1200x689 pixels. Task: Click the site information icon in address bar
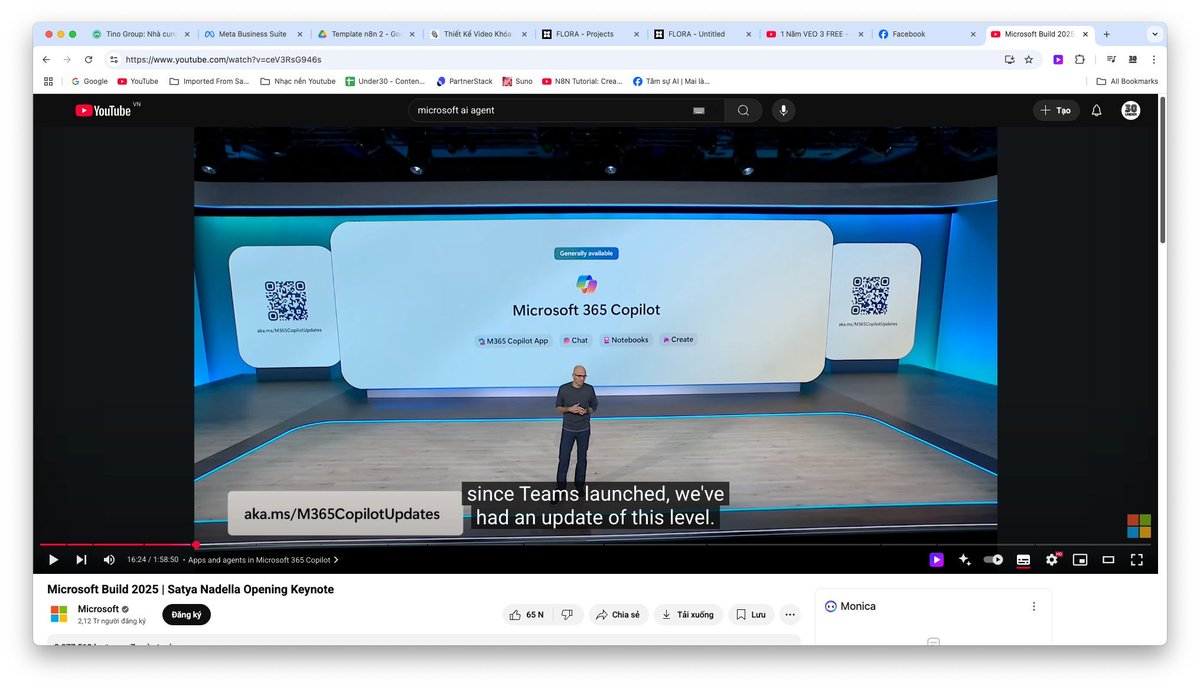113,59
